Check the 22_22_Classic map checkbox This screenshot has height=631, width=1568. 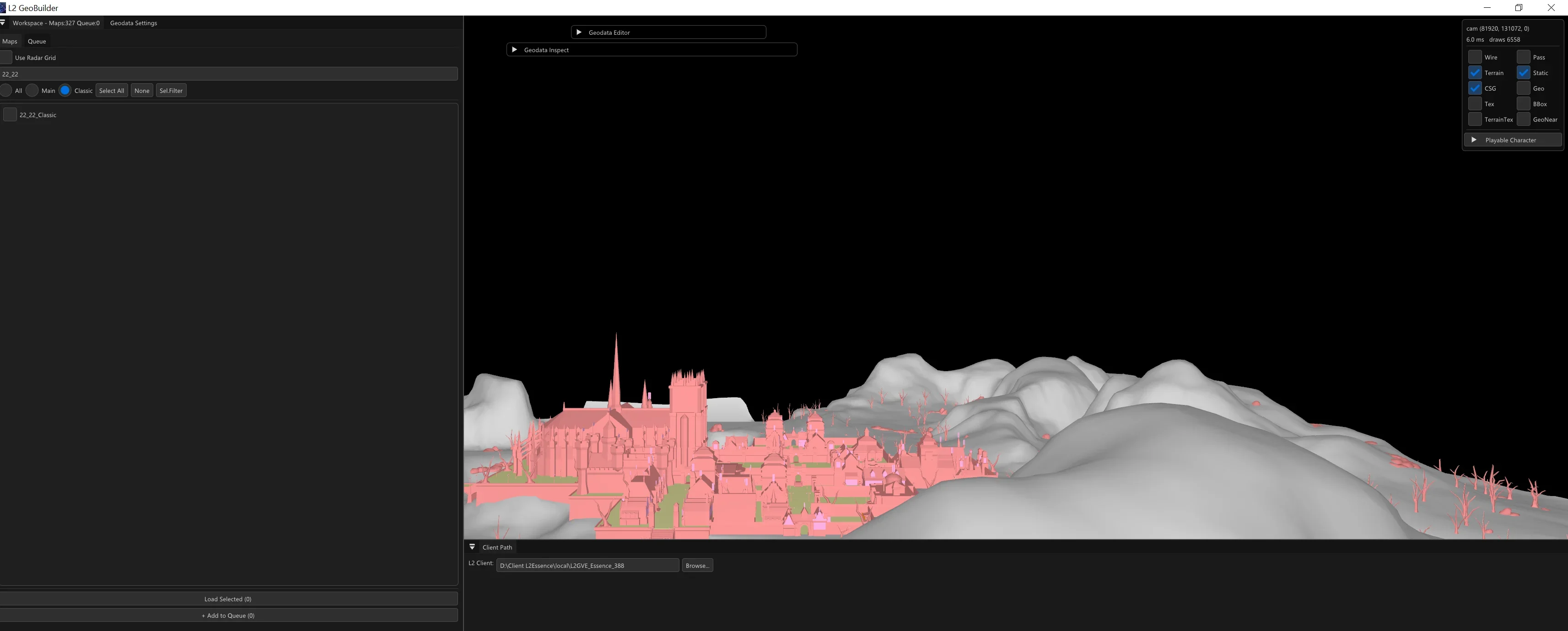click(x=10, y=114)
